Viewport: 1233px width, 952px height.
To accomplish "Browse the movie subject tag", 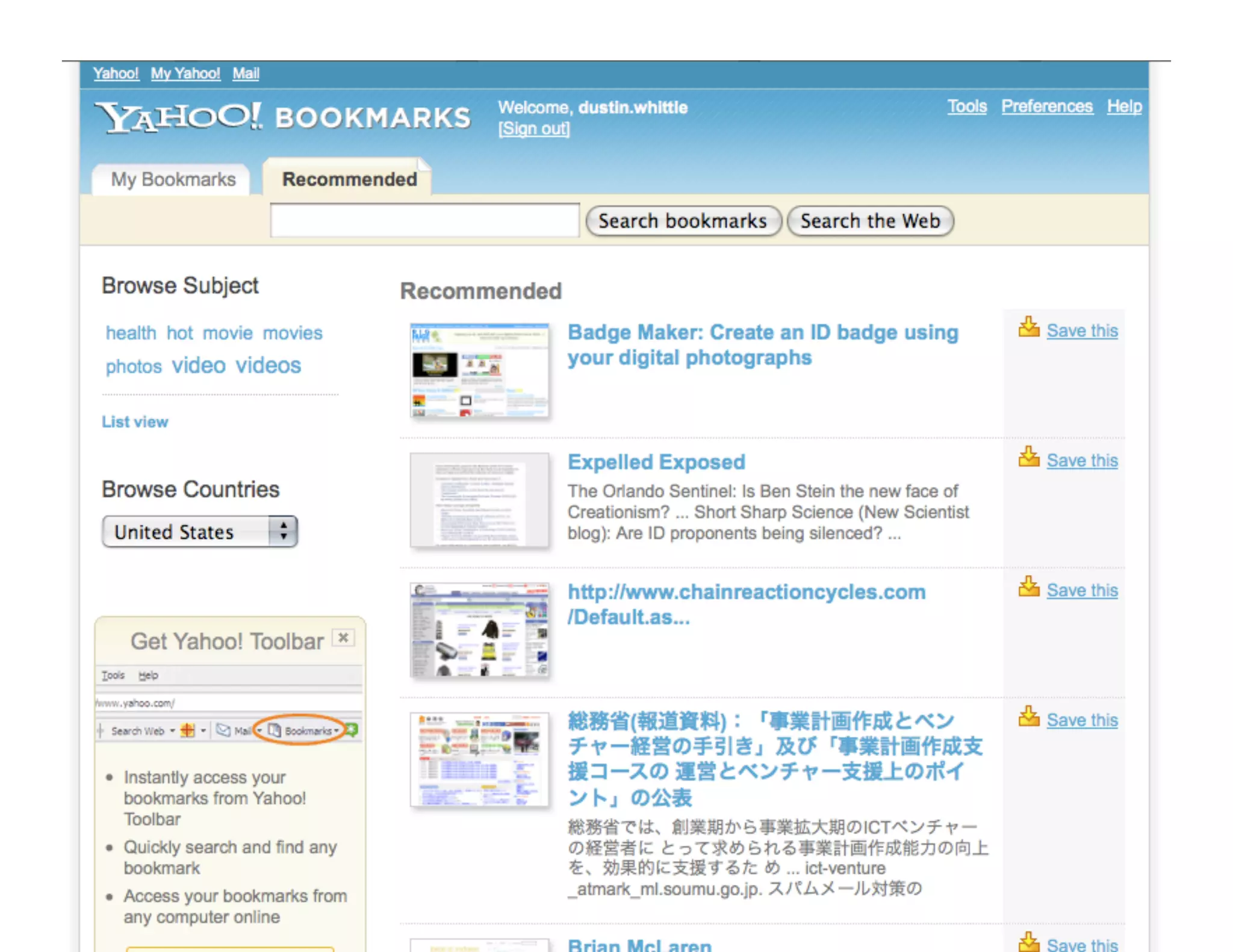I will click(x=228, y=333).
